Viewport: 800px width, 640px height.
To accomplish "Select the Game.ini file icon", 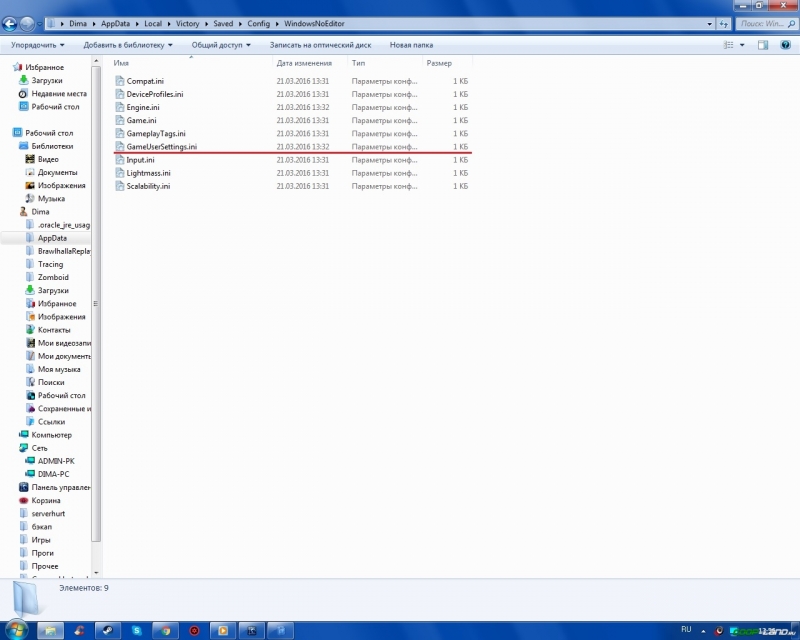I will click(x=120, y=120).
